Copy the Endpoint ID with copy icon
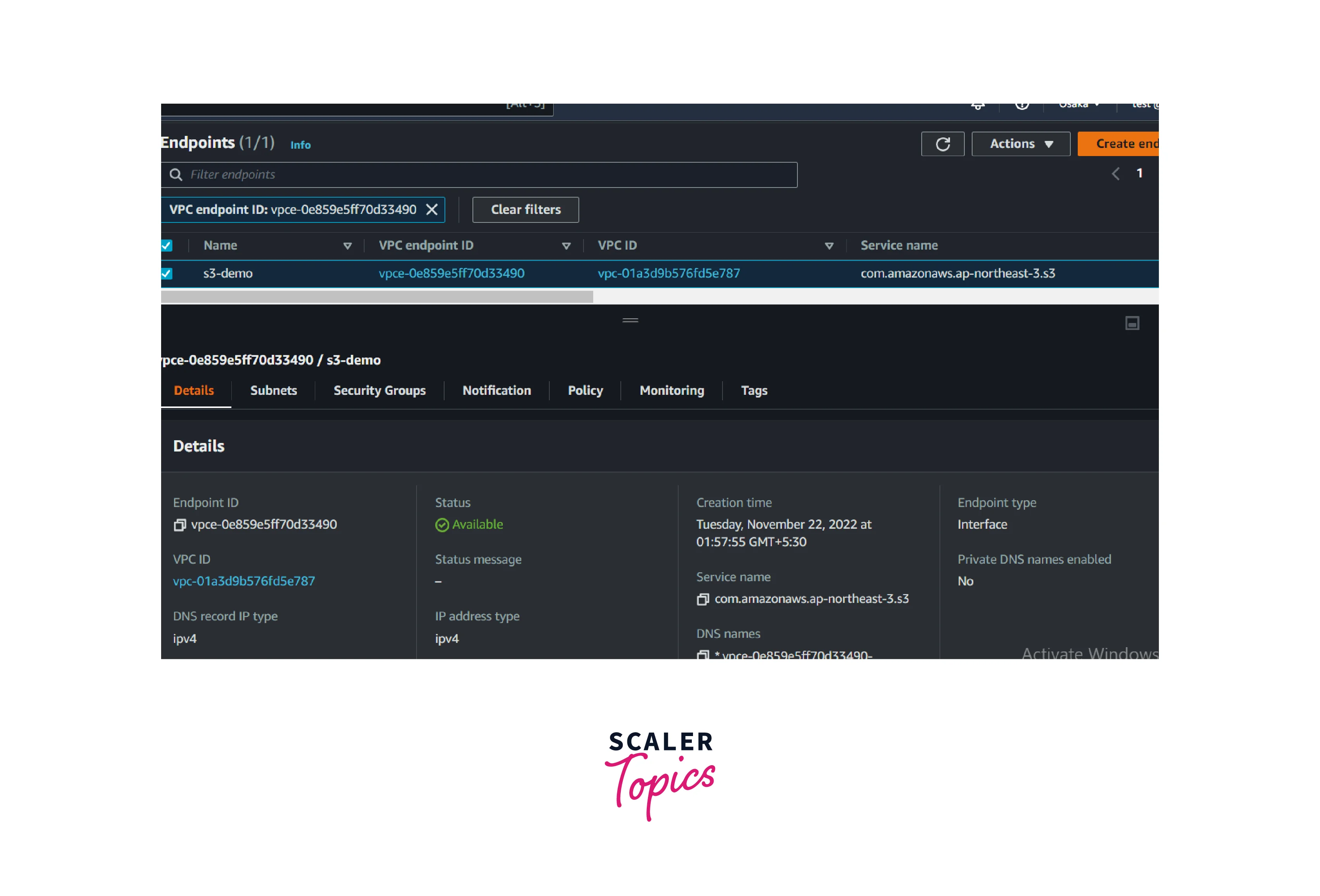 coord(179,525)
